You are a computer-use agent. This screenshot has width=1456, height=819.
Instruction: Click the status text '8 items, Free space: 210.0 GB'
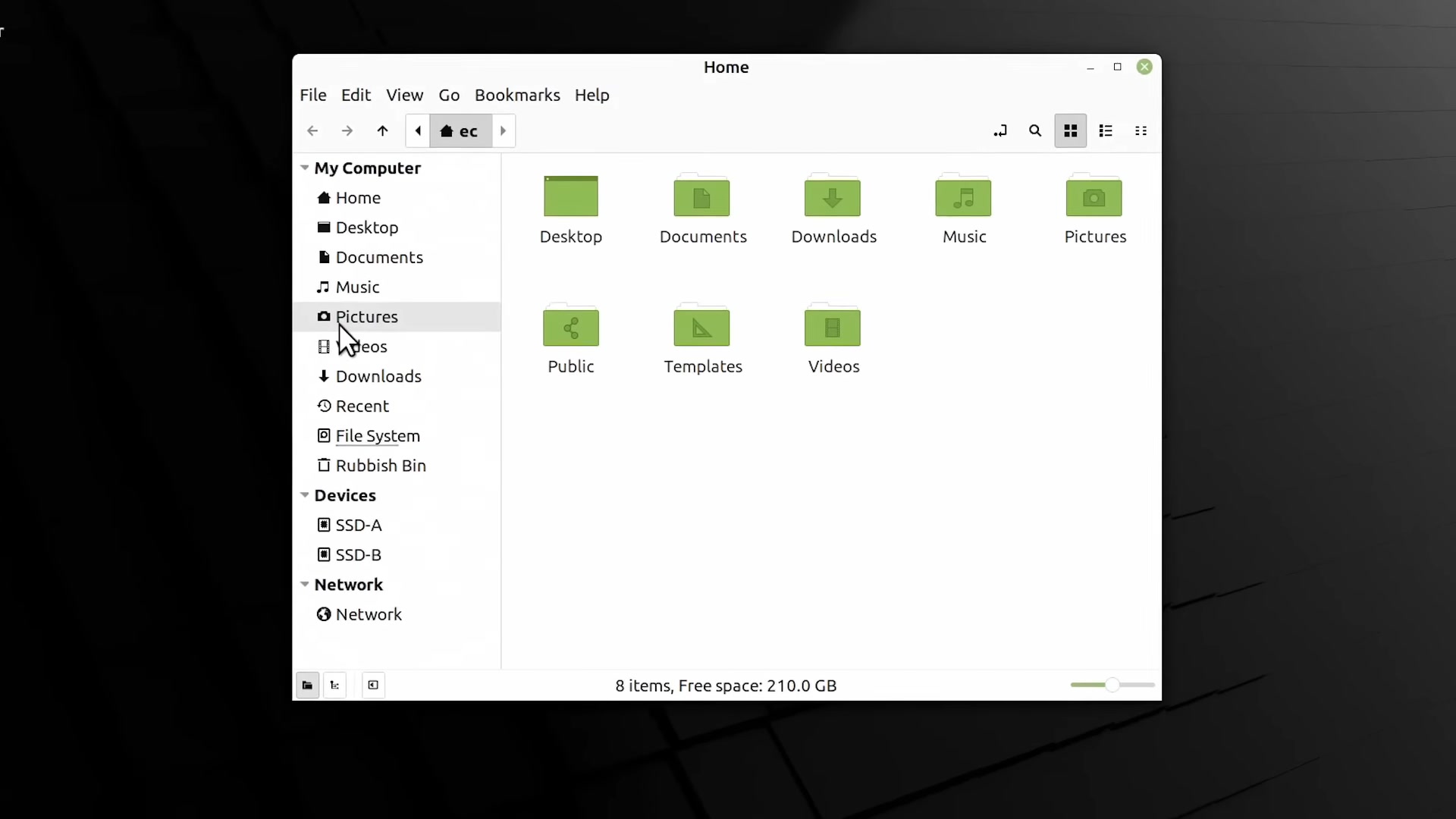(x=726, y=686)
